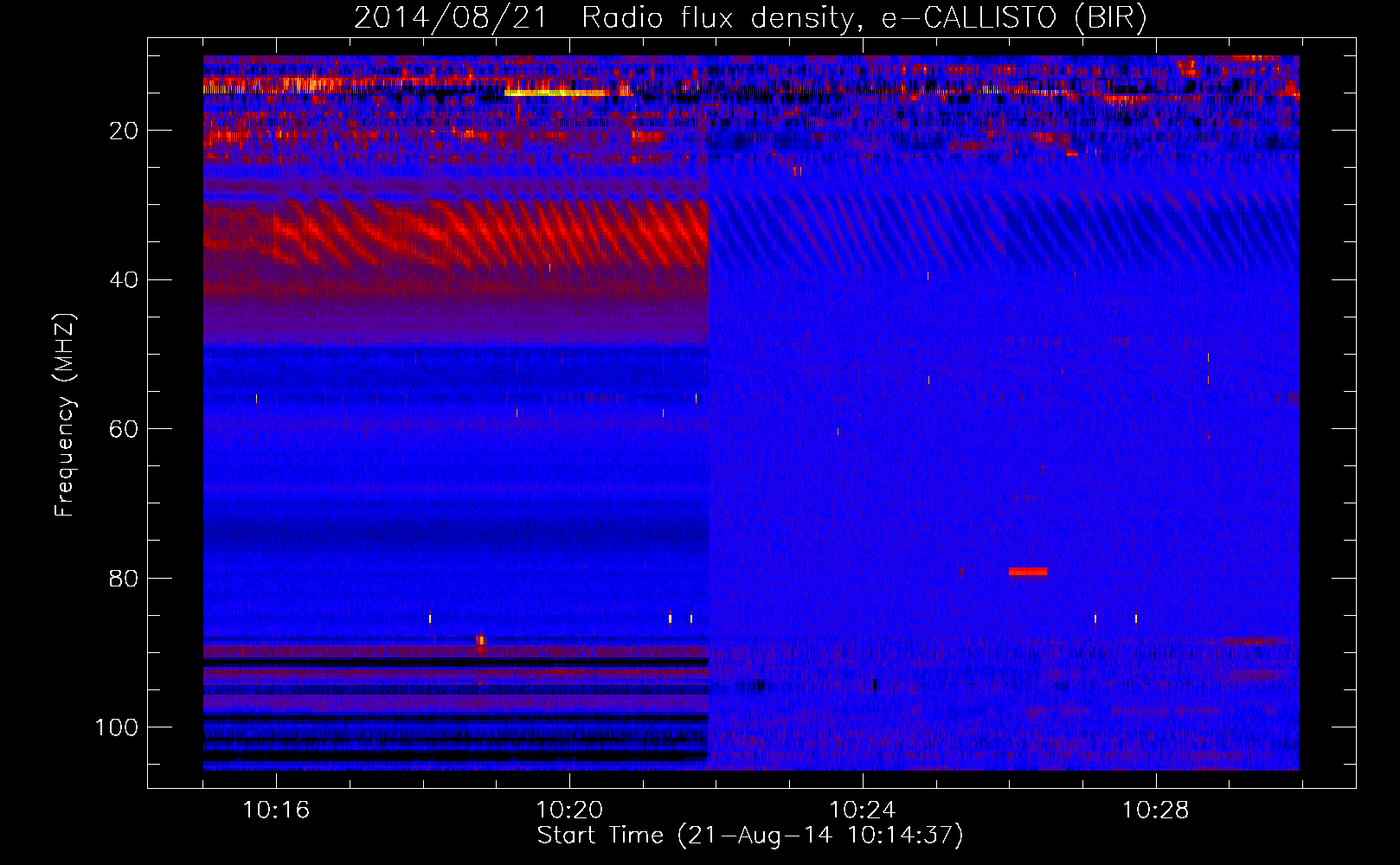1400x865 pixels.
Task: Click the 10:24 time tick label
Action: (x=863, y=811)
